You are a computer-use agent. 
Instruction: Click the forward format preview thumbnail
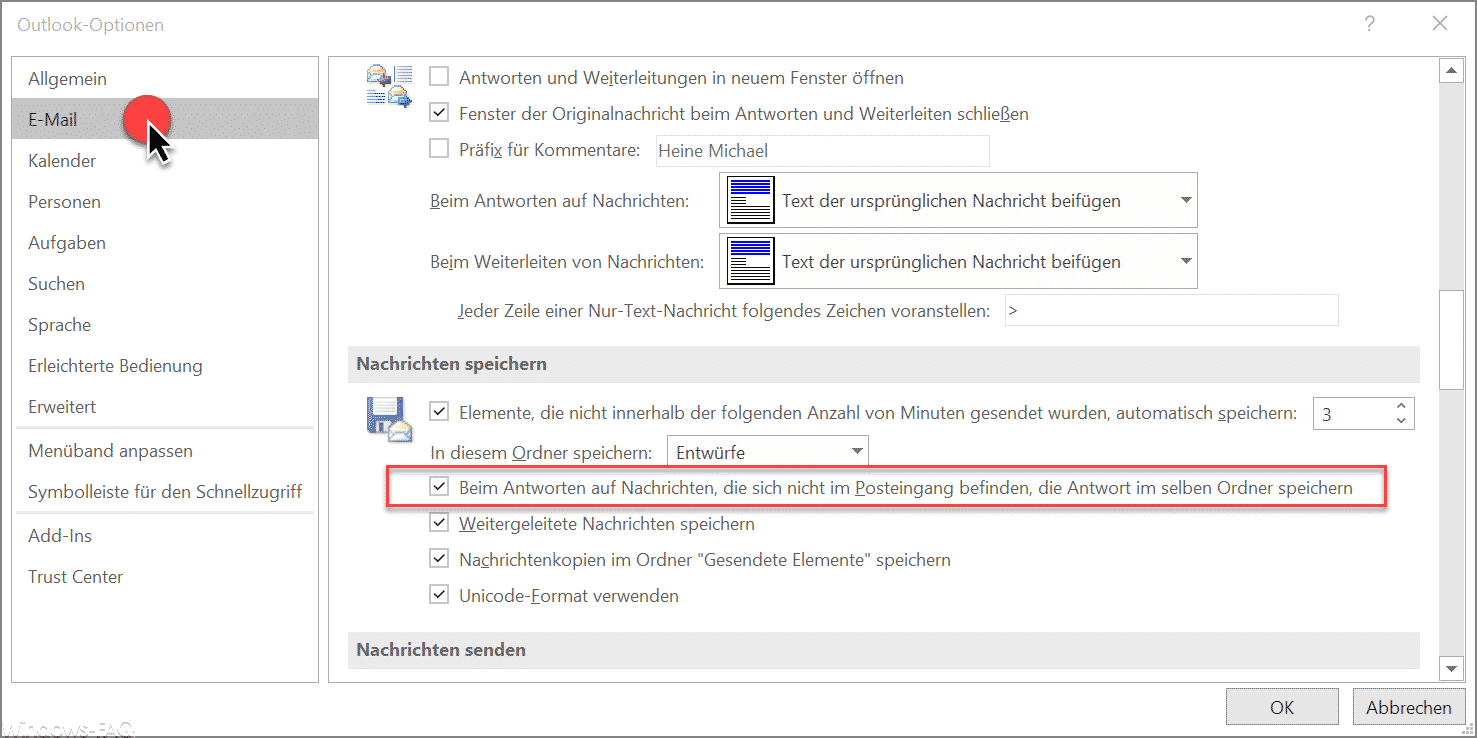(750, 261)
